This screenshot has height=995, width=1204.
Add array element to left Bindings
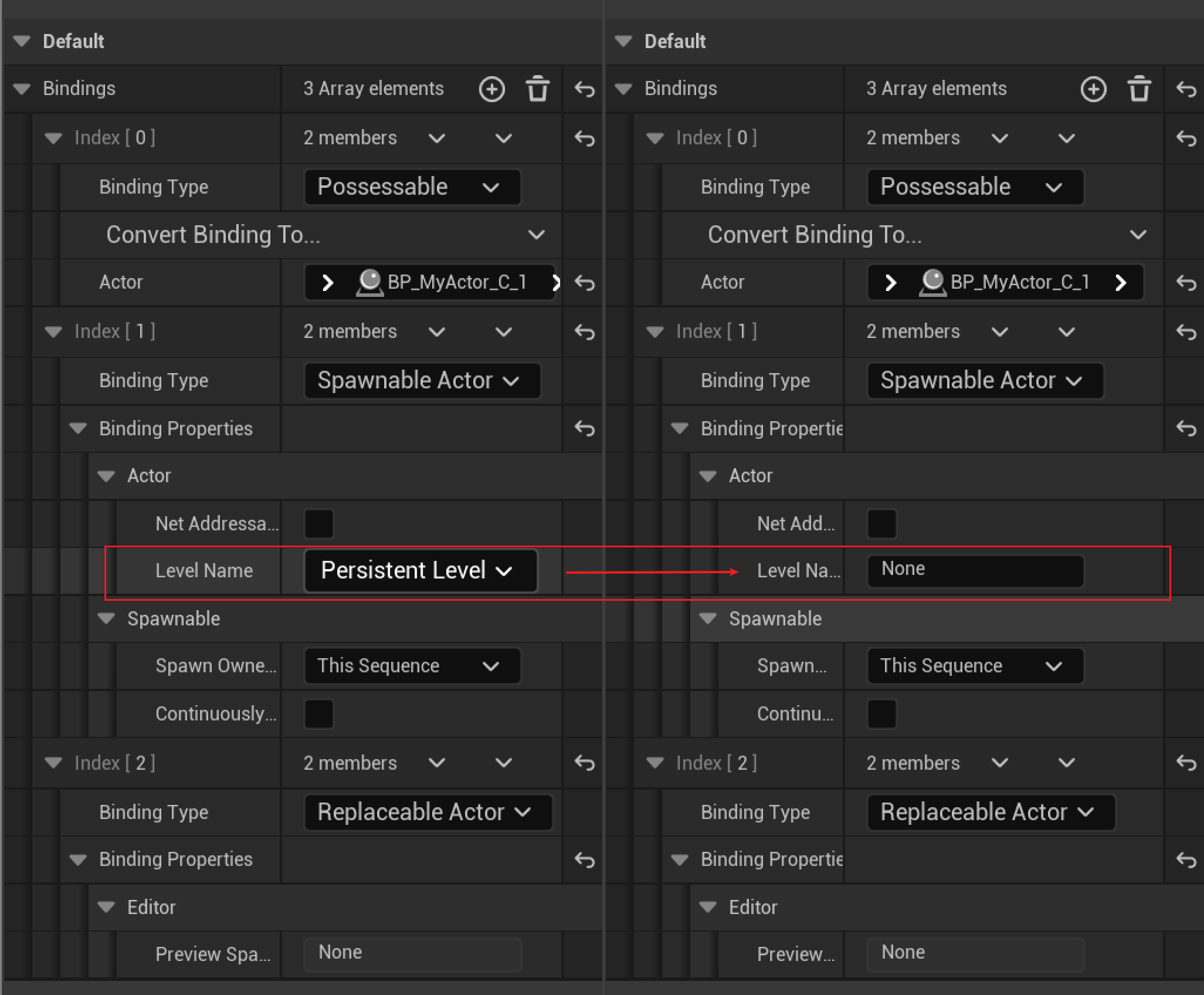[x=491, y=90]
